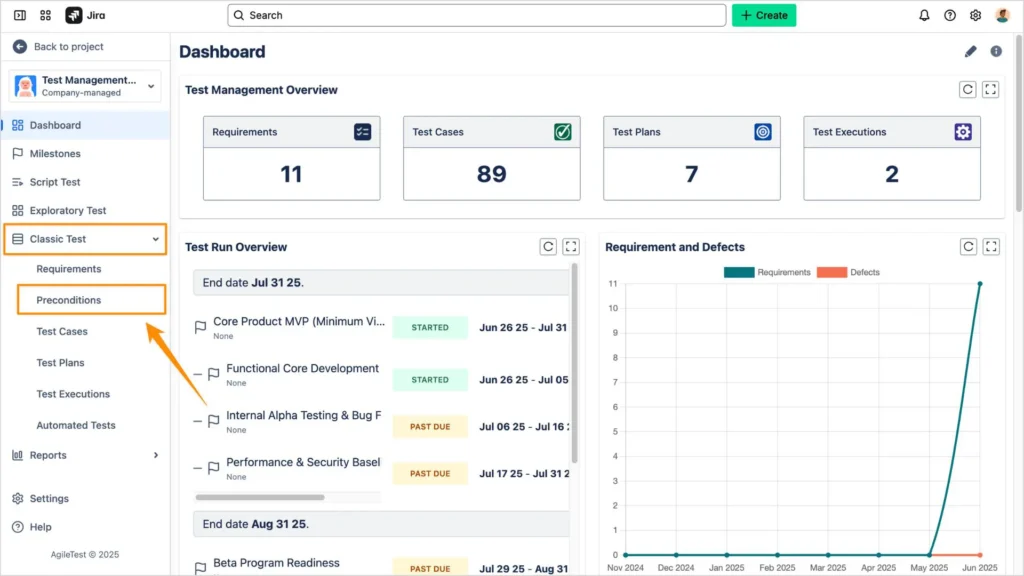Toggle Defects series in chart legend
Screen dimensions: 1024x576
click(848, 272)
